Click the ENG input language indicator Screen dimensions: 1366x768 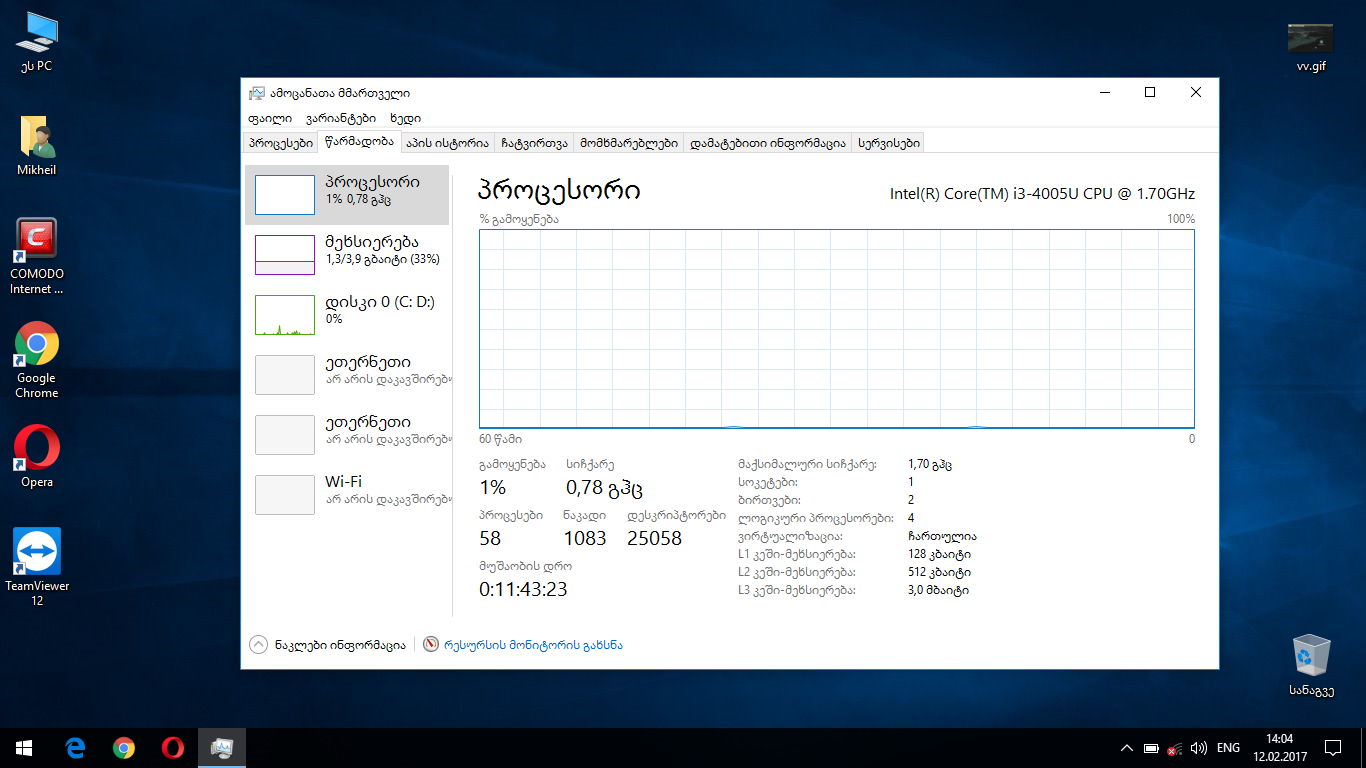1228,748
